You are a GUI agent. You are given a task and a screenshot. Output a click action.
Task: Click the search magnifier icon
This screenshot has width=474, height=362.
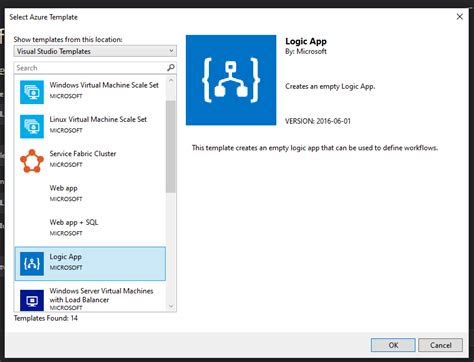point(171,68)
